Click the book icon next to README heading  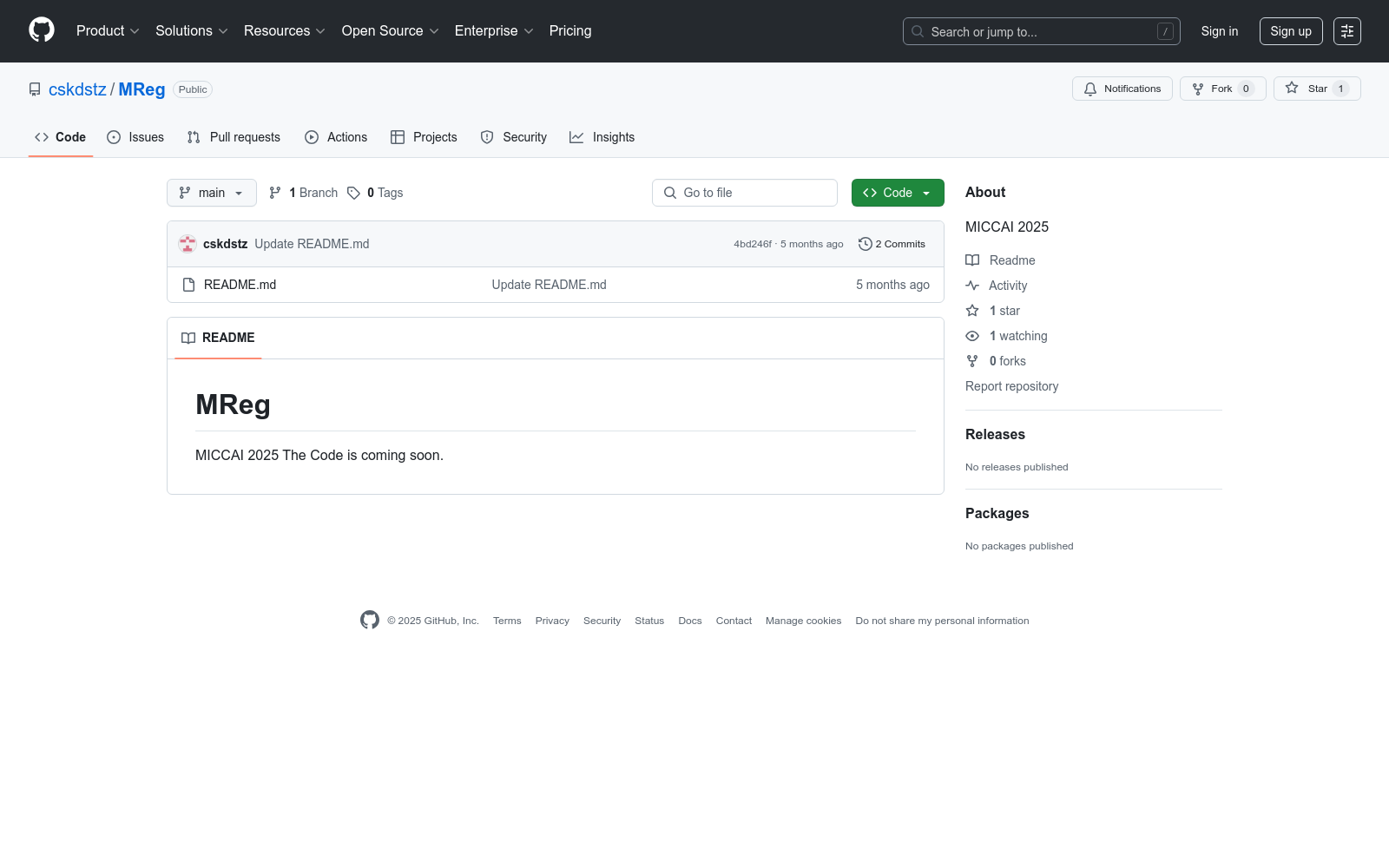point(188,338)
